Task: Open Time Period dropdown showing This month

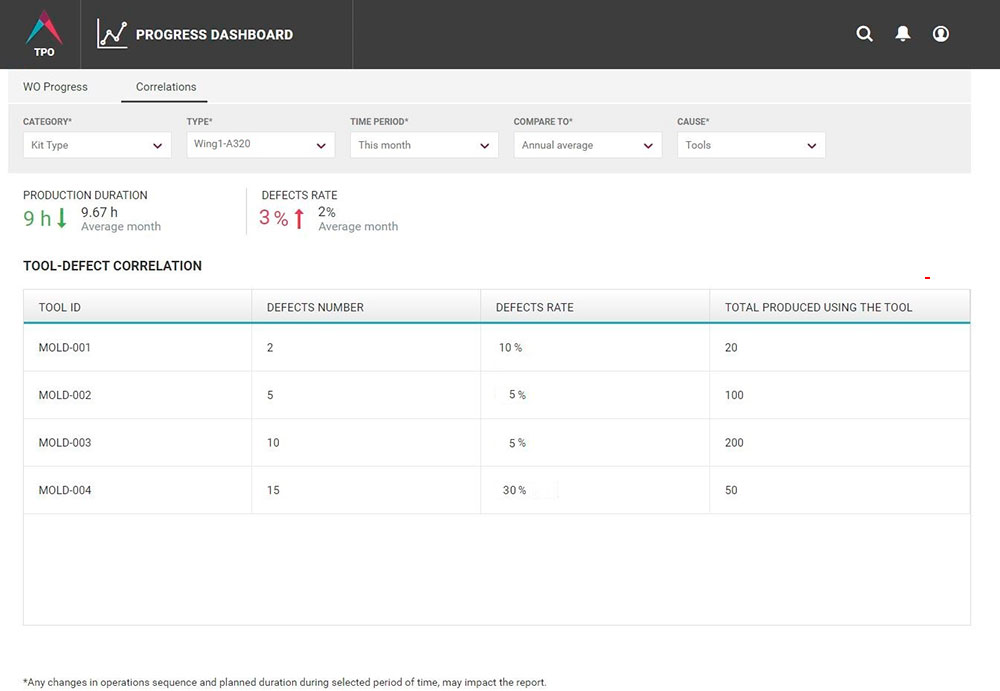Action: coord(424,145)
